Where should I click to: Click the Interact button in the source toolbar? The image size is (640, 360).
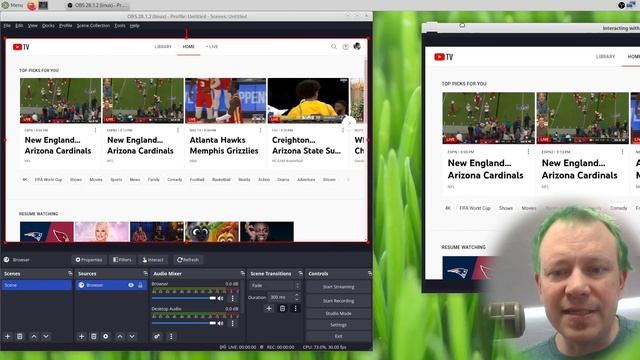point(153,260)
